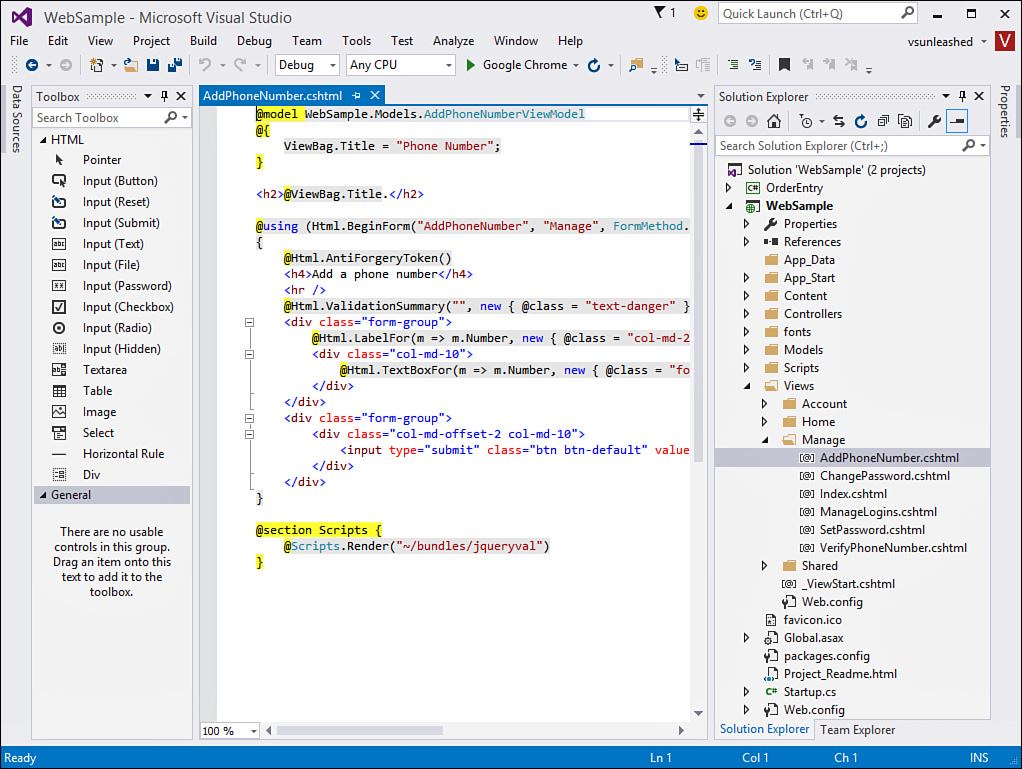Click the editor horizontal scrollbar thumb

[360, 731]
